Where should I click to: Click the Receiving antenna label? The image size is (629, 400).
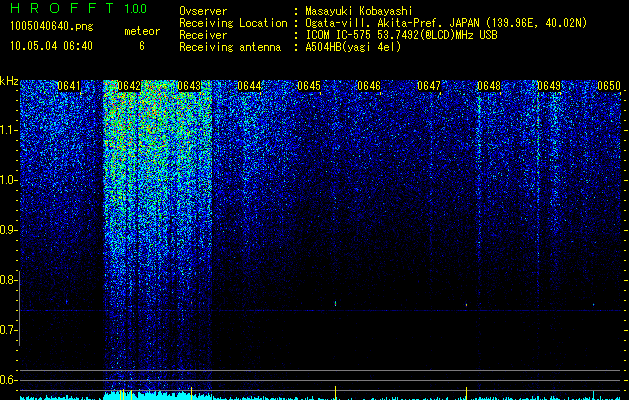[230, 47]
